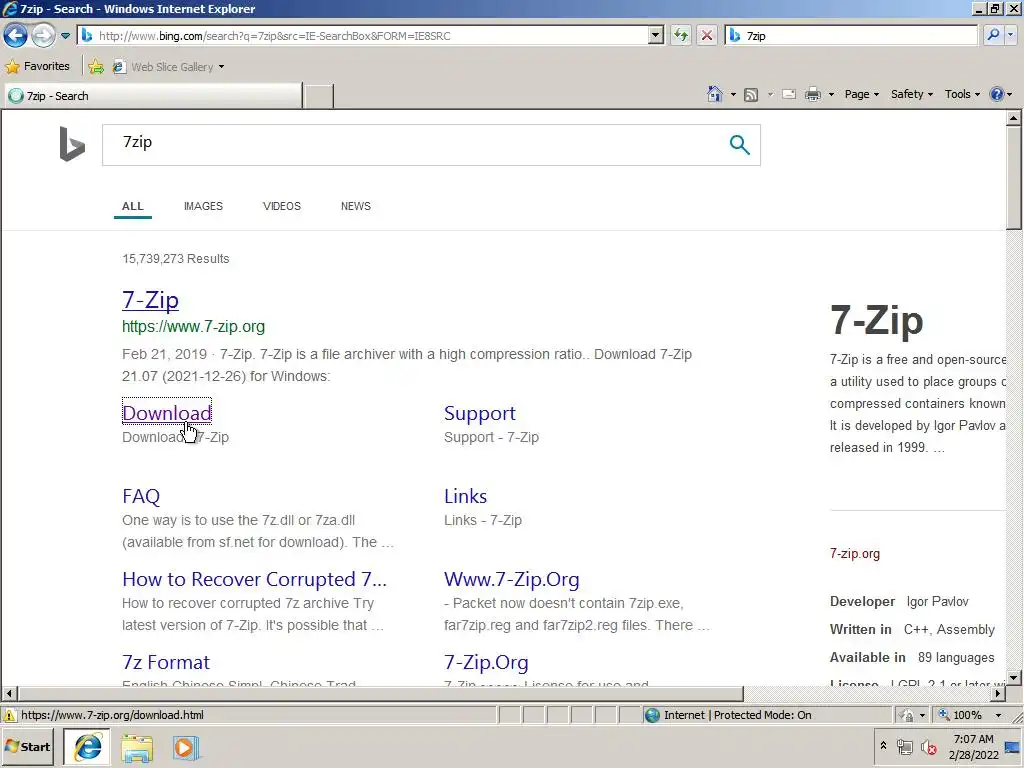The height and width of the screenshot is (768, 1024).
Task: Open the FAQ sublink
Action: (x=141, y=496)
